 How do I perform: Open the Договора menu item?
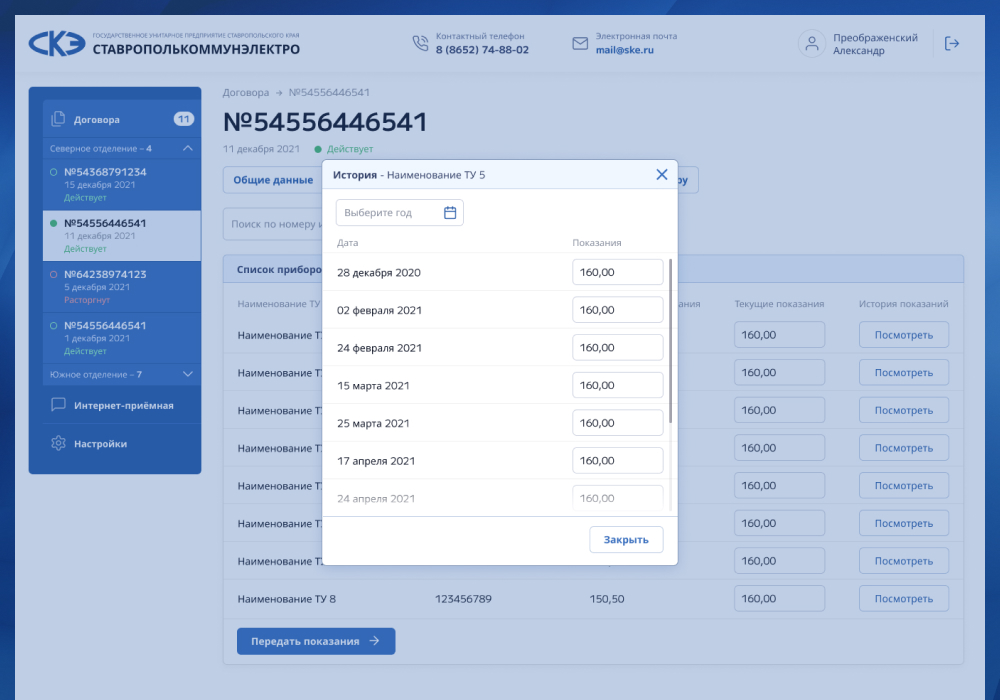coord(122,119)
